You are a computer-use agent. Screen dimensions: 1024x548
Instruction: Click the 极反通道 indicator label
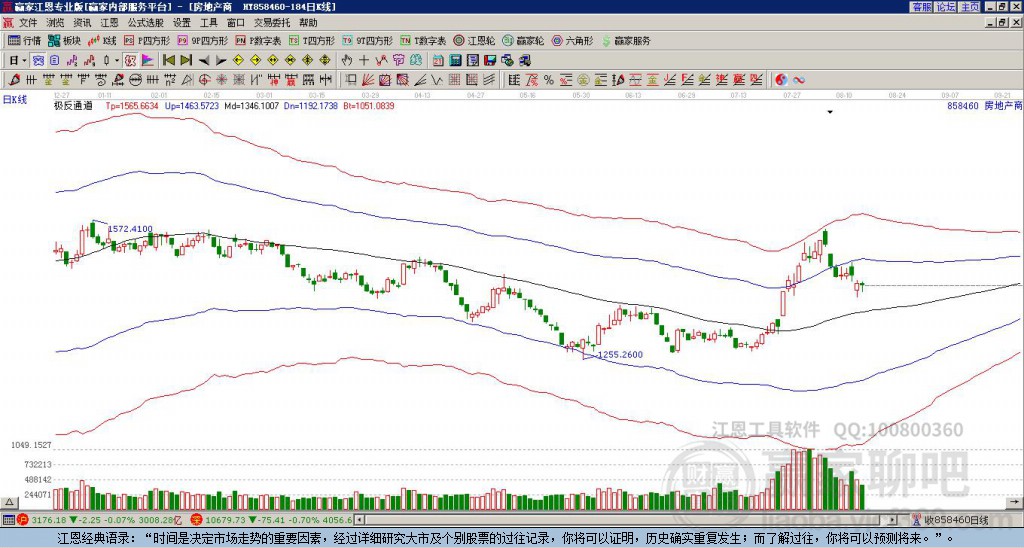[73, 105]
